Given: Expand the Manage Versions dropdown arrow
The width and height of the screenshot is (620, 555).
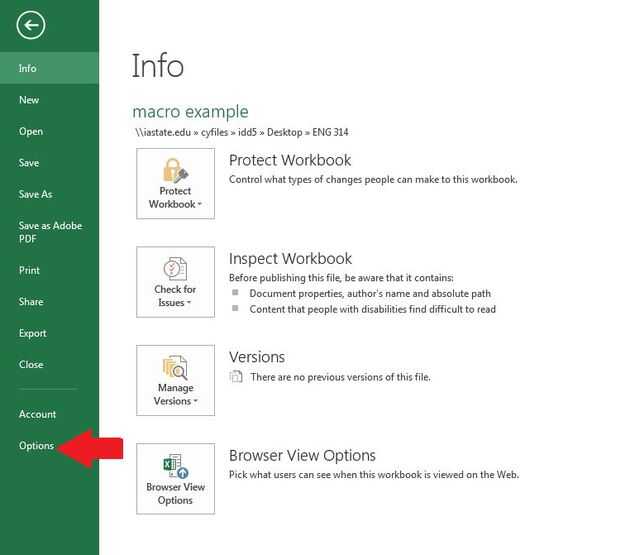Looking at the screenshot, I should coord(195,401).
